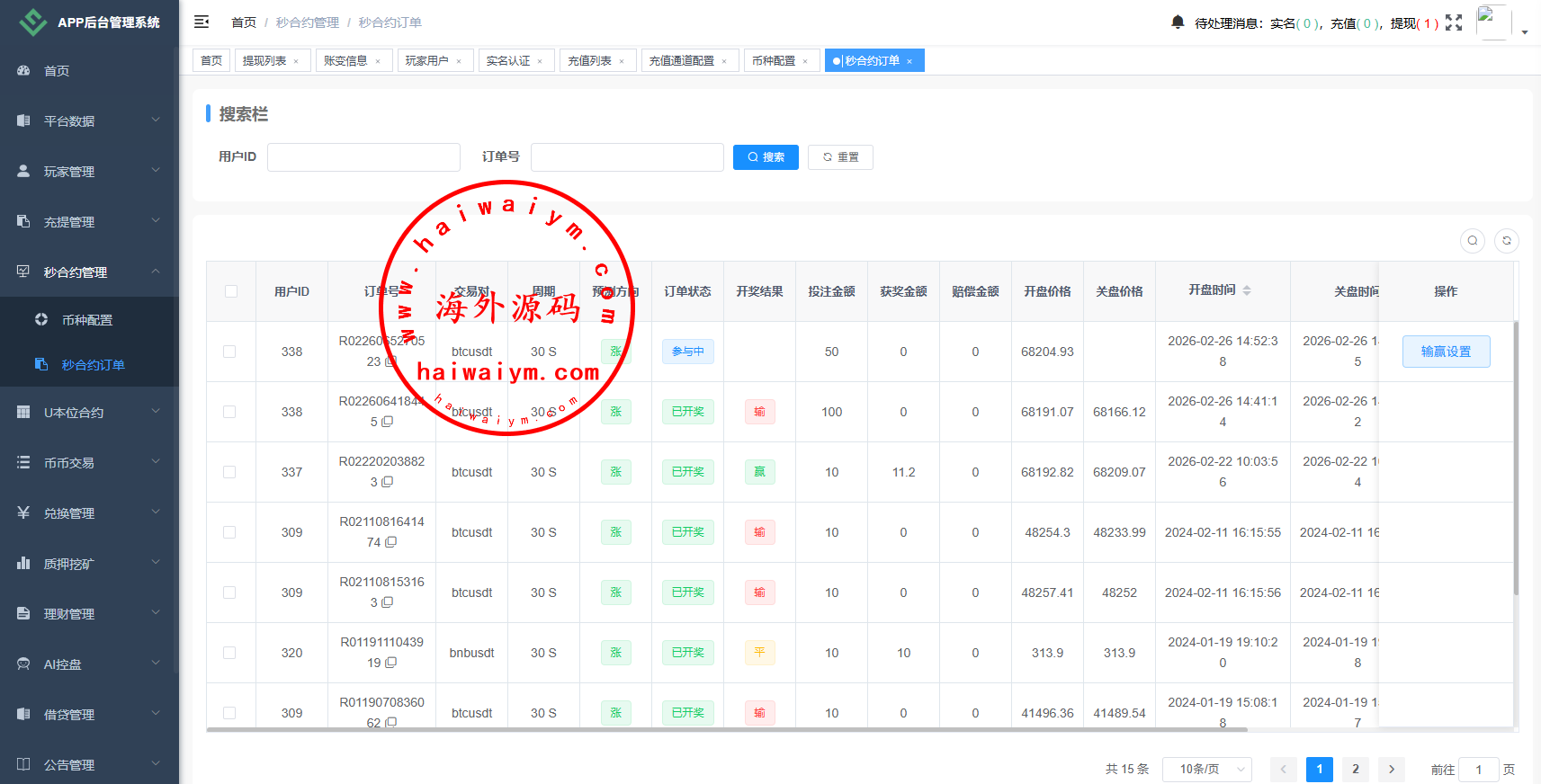Image resolution: width=1541 pixels, height=784 pixels.
Task: Expand the 平台数据 sidebar menu
Action: (89, 120)
